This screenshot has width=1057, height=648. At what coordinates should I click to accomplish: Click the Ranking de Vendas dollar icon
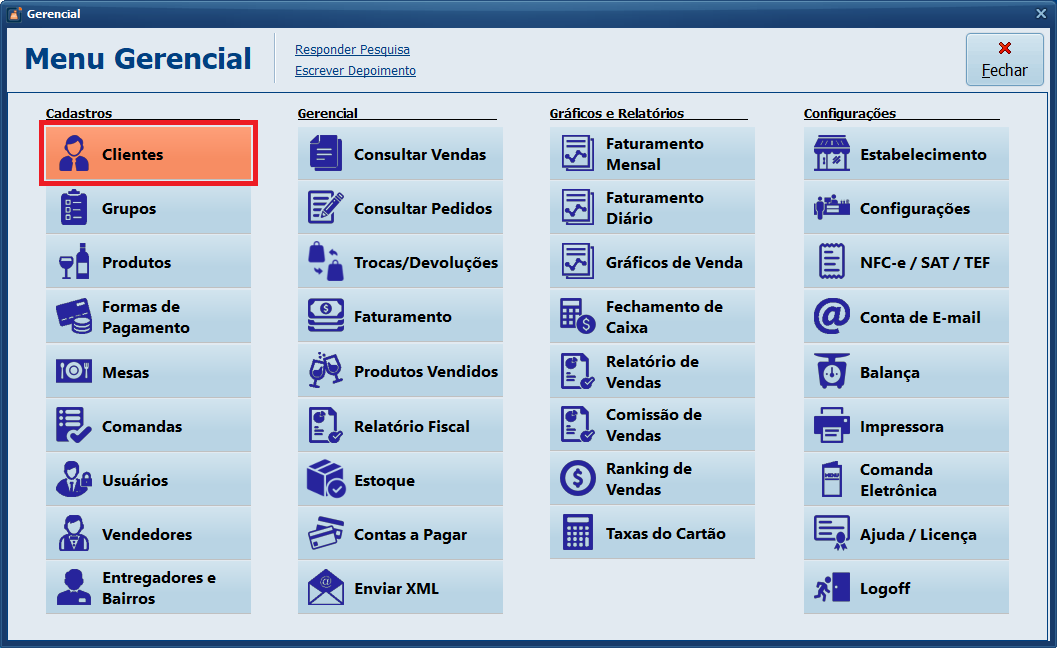578,479
